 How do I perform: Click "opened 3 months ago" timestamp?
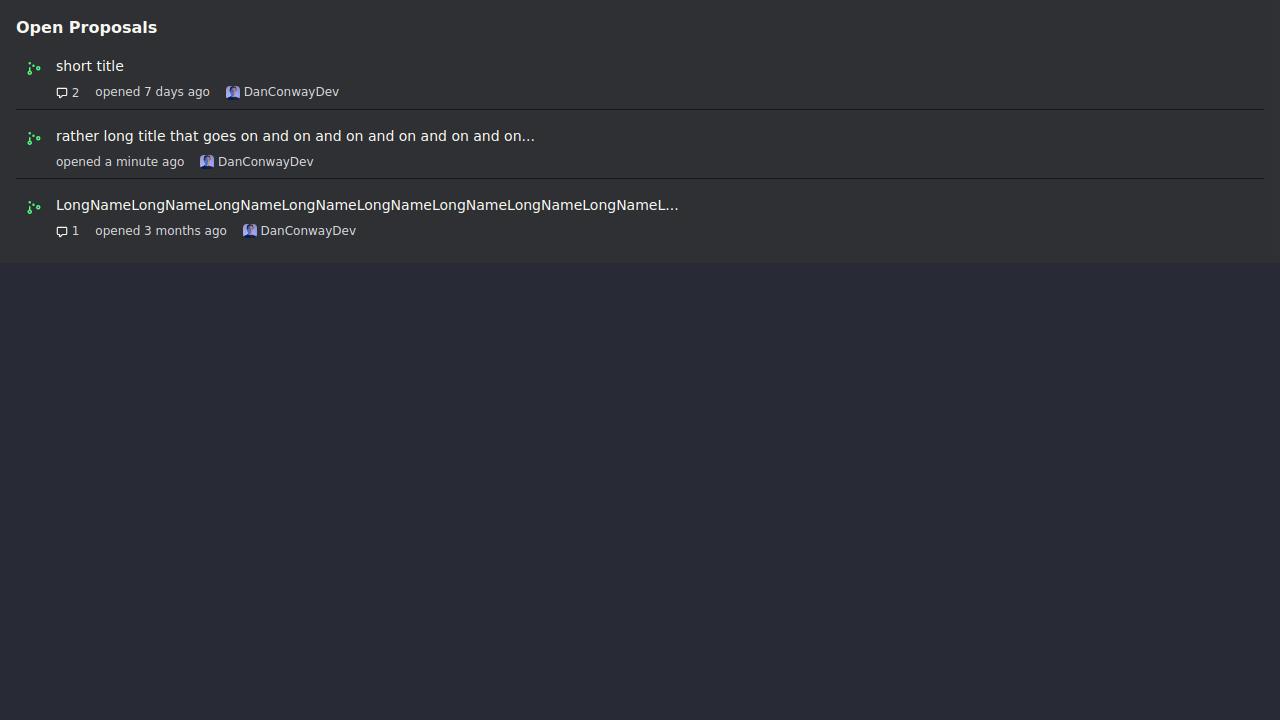pos(161,231)
